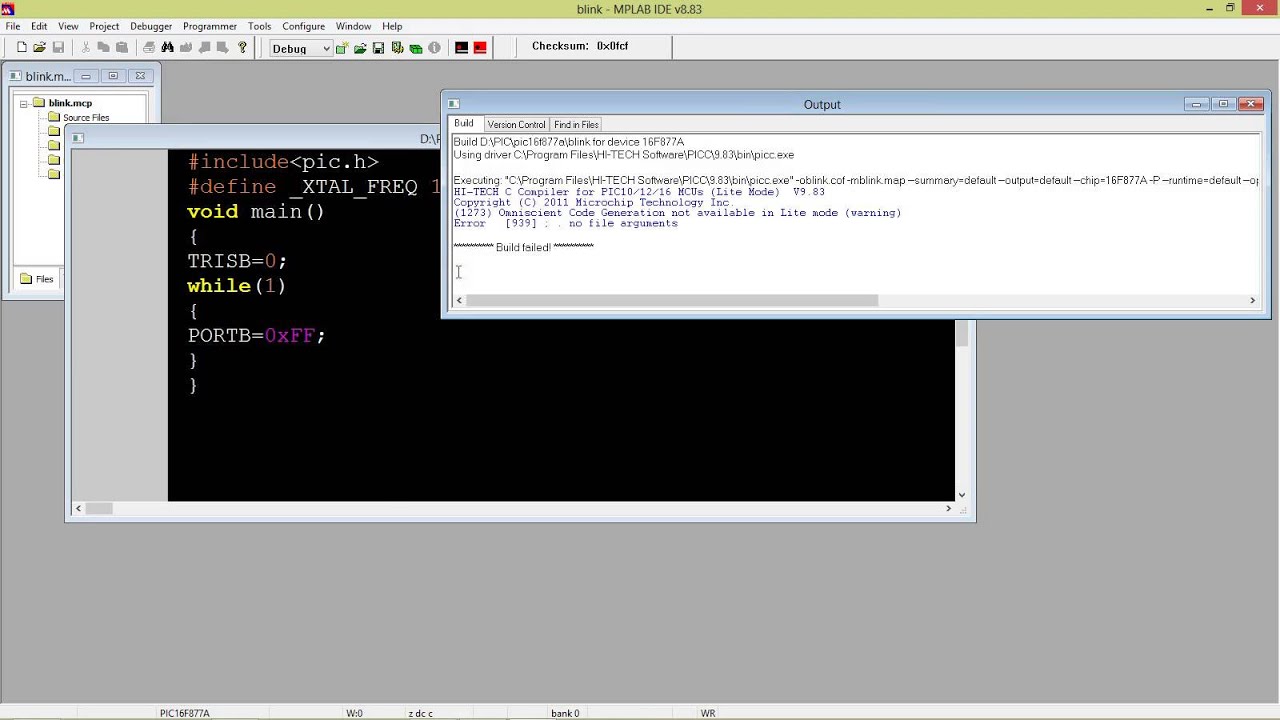
Task: Click the Output window title icon
Action: pyautogui.click(x=453, y=104)
